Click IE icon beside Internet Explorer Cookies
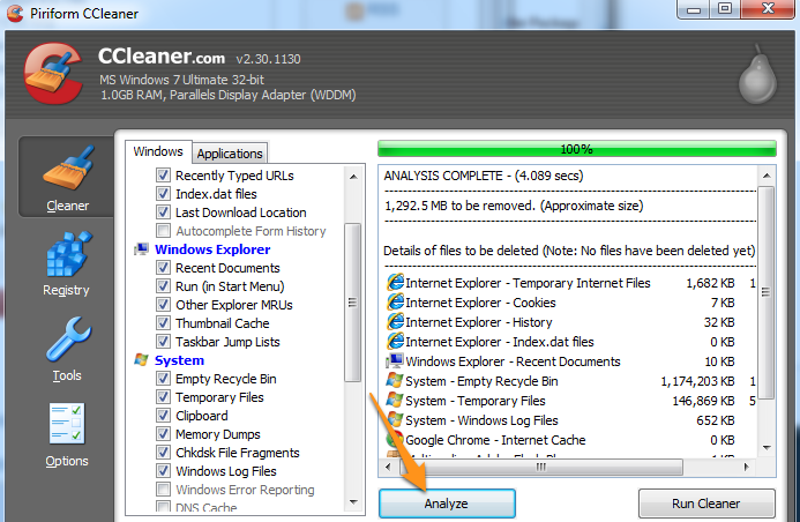 395,302
